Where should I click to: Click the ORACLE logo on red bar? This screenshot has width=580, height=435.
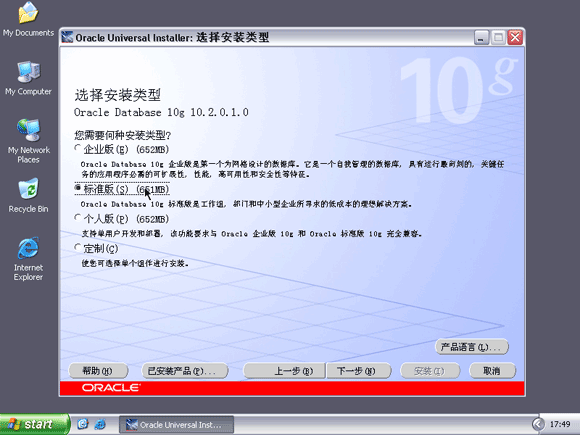tap(111, 387)
